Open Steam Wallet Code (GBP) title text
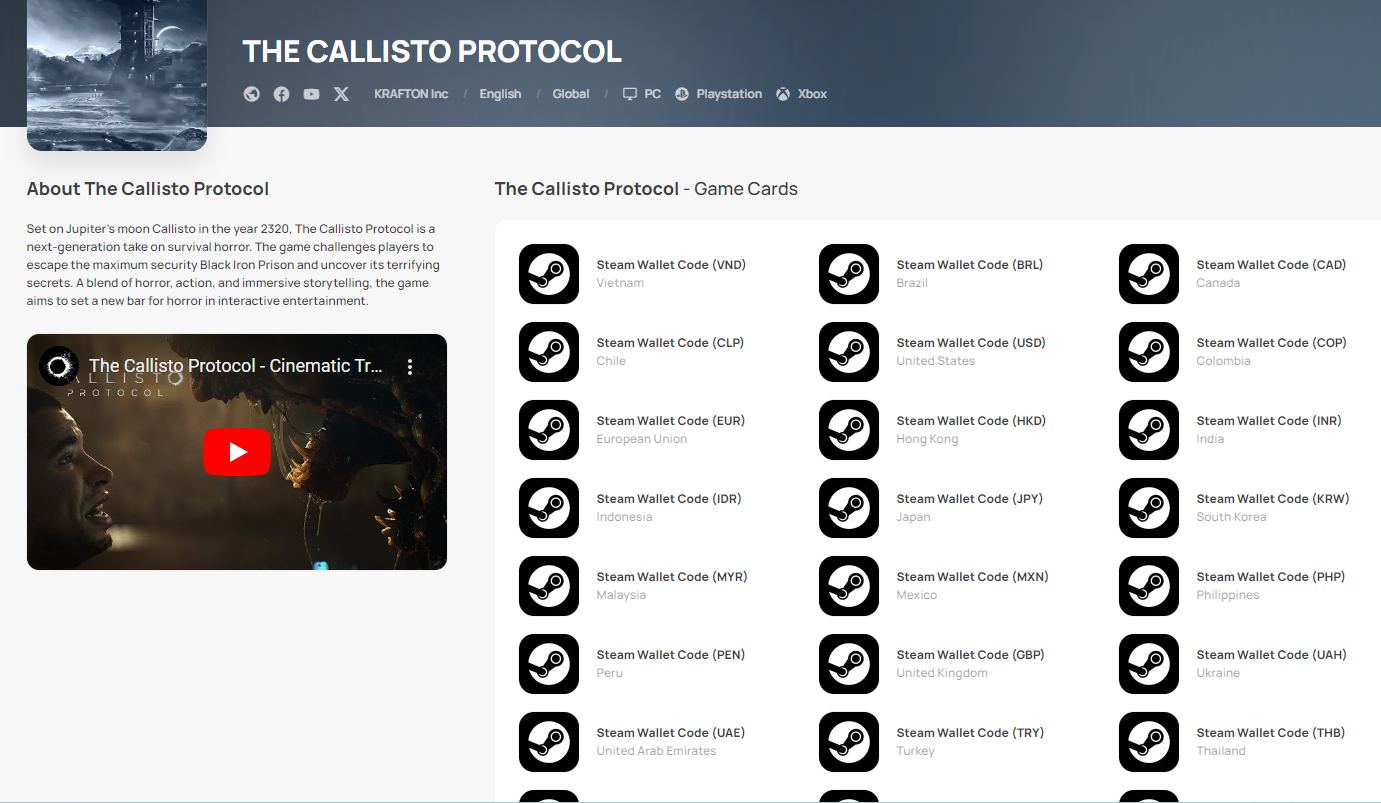 pos(970,655)
